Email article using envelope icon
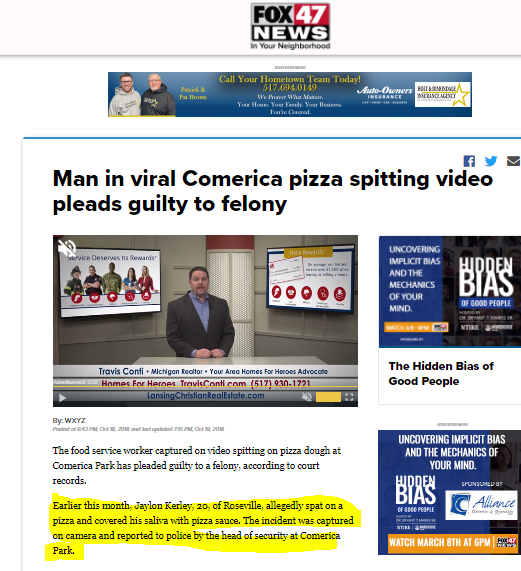The width and height of the screenshot is (521, 571). (513, 161)
